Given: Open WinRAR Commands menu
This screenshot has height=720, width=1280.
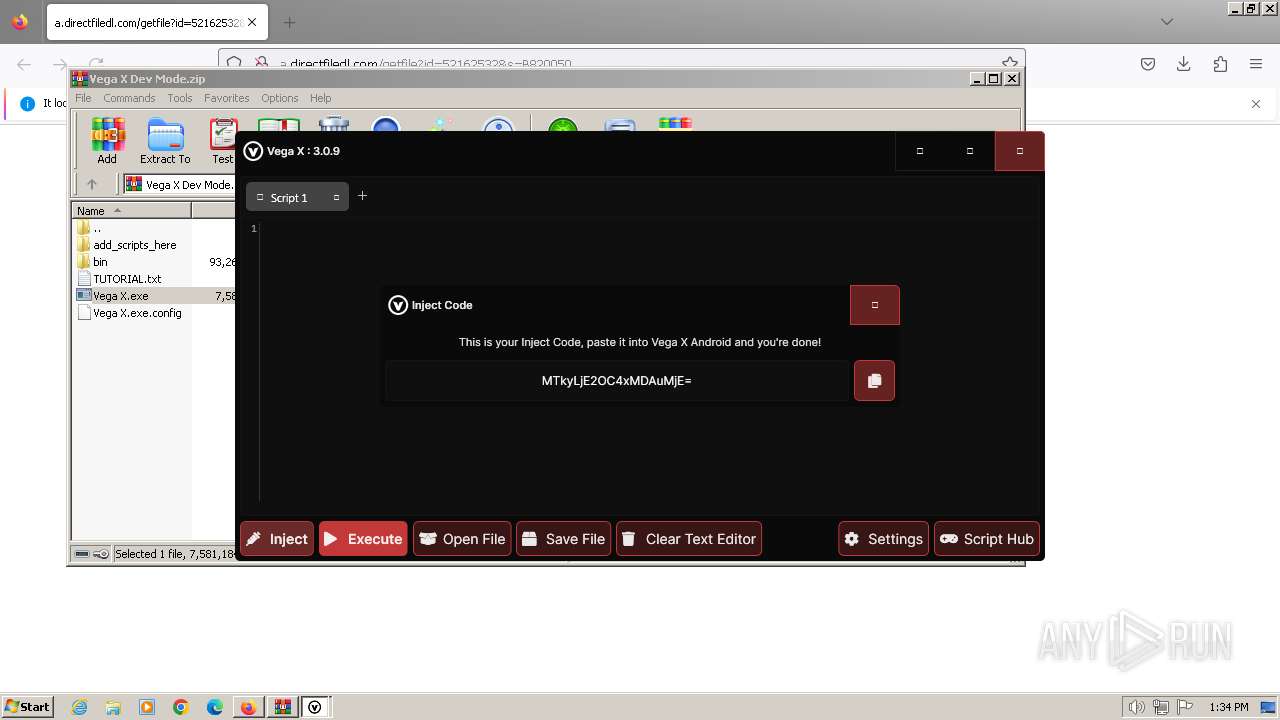Looking at the screenshot, I should pos(129,98).
